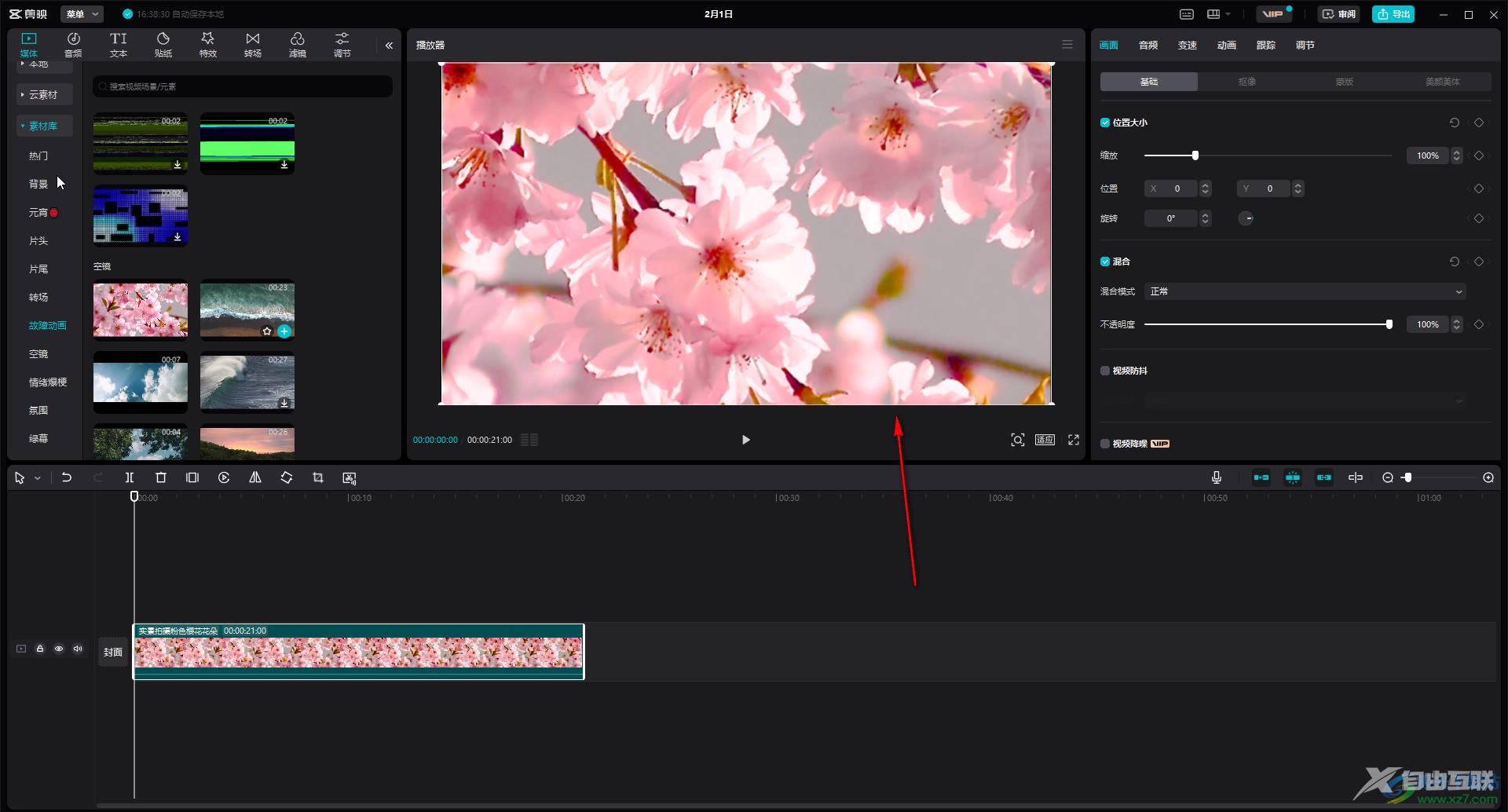The width and height of the screenshot is (1508, 812).
Task: Expand the 云素材 section
Action: tap(45, 94)
